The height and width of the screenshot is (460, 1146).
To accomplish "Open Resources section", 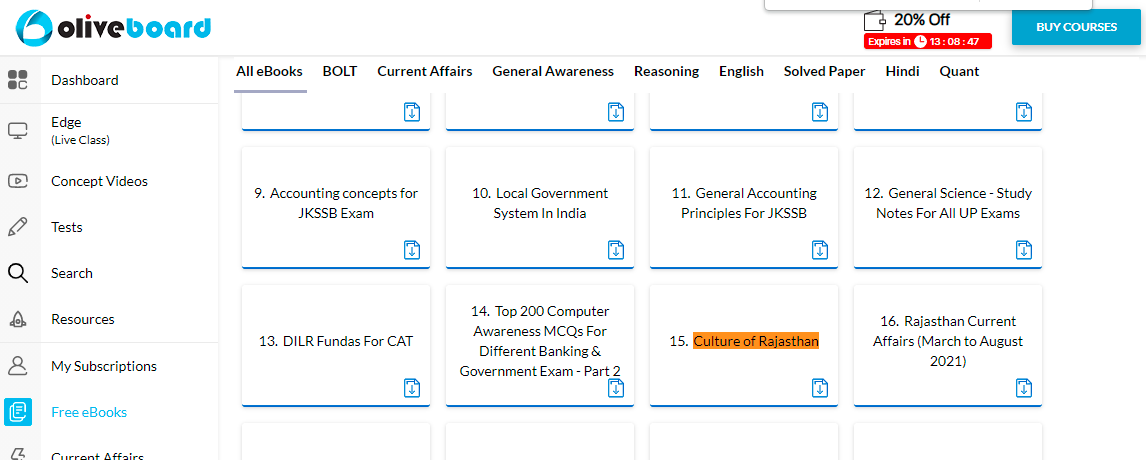I will (83, 320).
